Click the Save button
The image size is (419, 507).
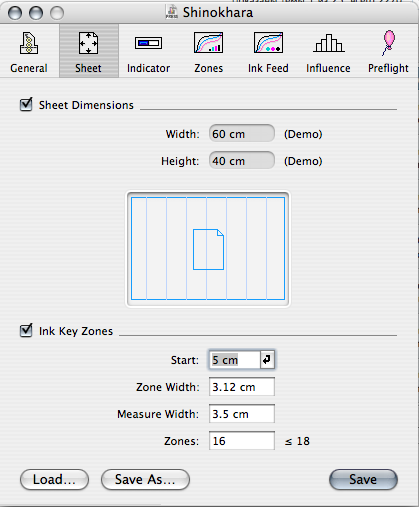point(363,479)
